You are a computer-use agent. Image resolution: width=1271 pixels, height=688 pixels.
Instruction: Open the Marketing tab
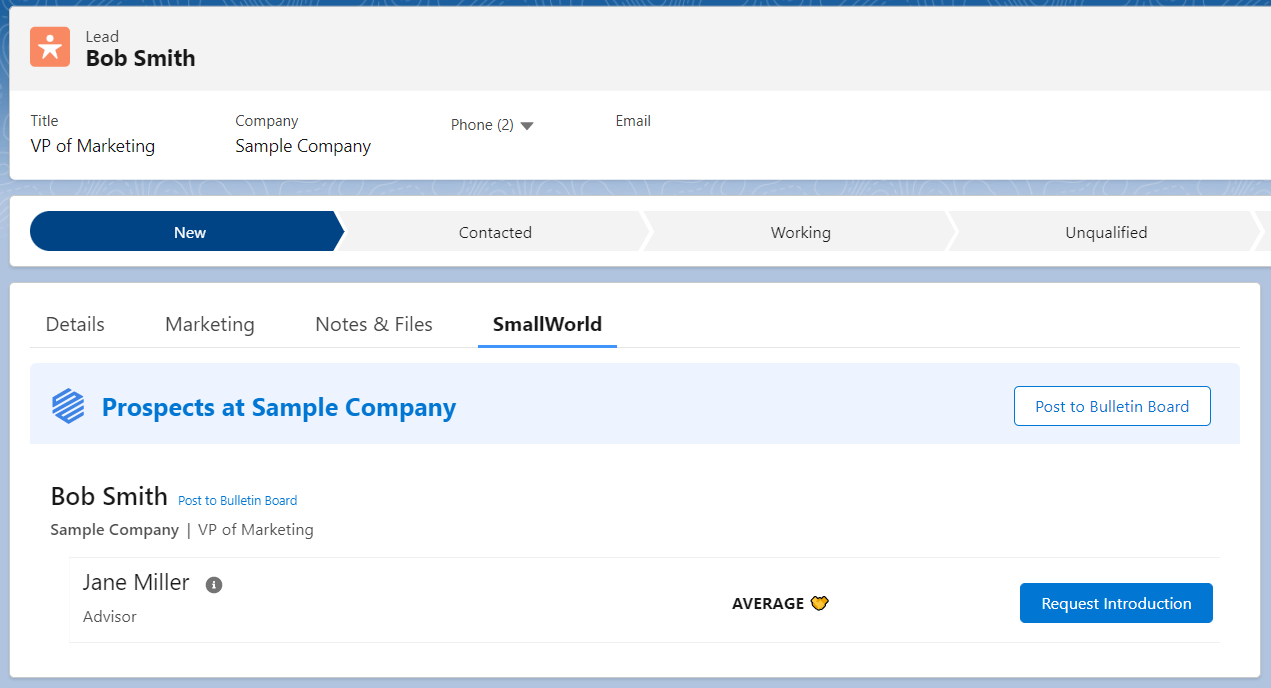(x=209, y=324)
